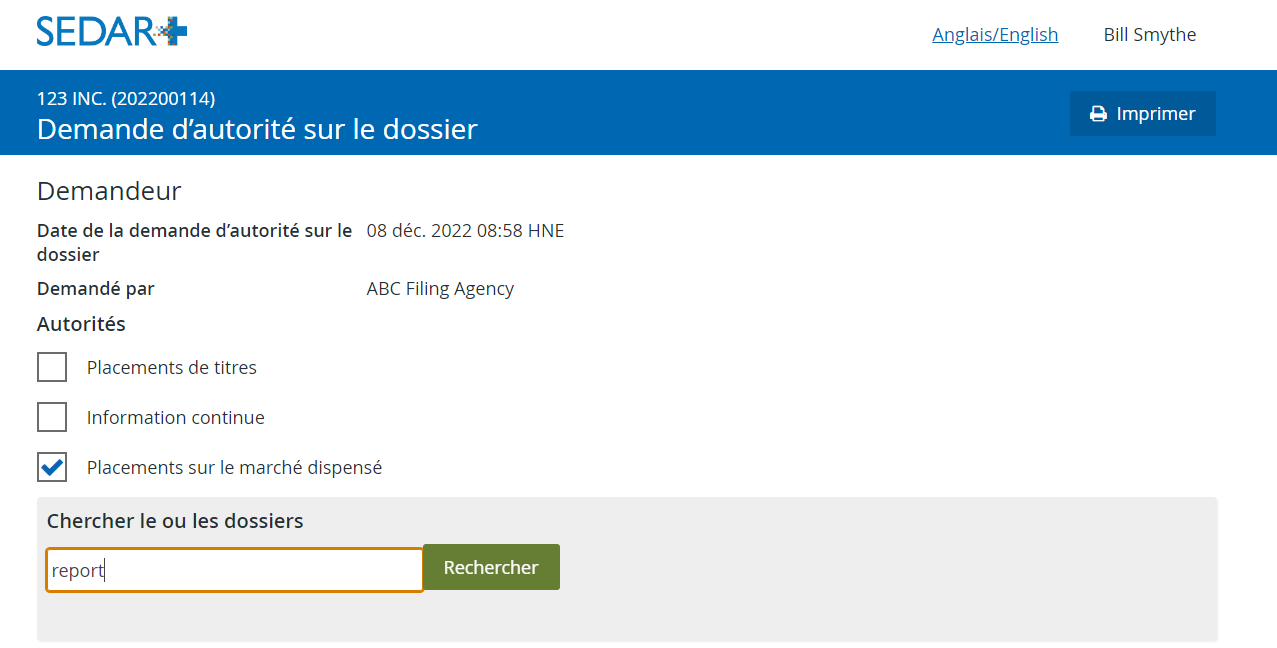Click the "Placements sur le marché dispensé" label
Image resolution: width=1277 pixels, height=648 pixels.
pos(234,468)
